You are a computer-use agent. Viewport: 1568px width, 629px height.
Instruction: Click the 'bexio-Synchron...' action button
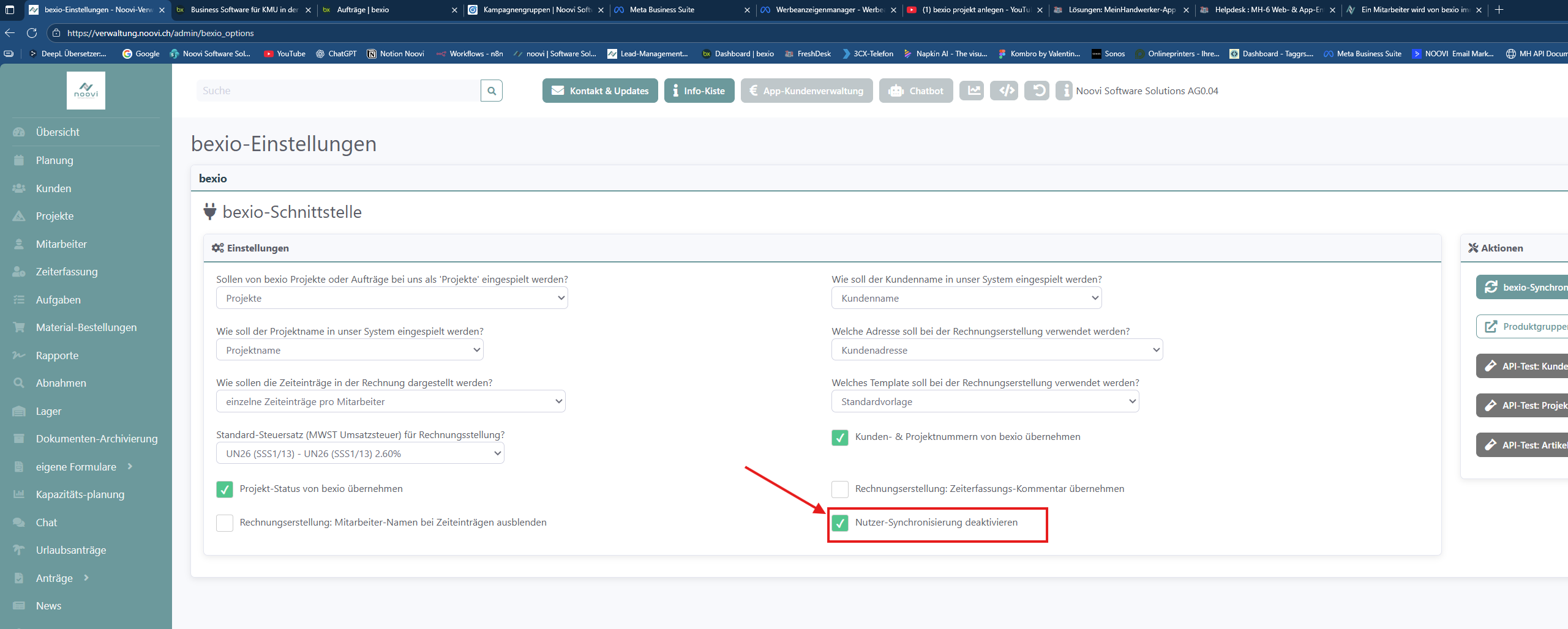click(1522, 287)
